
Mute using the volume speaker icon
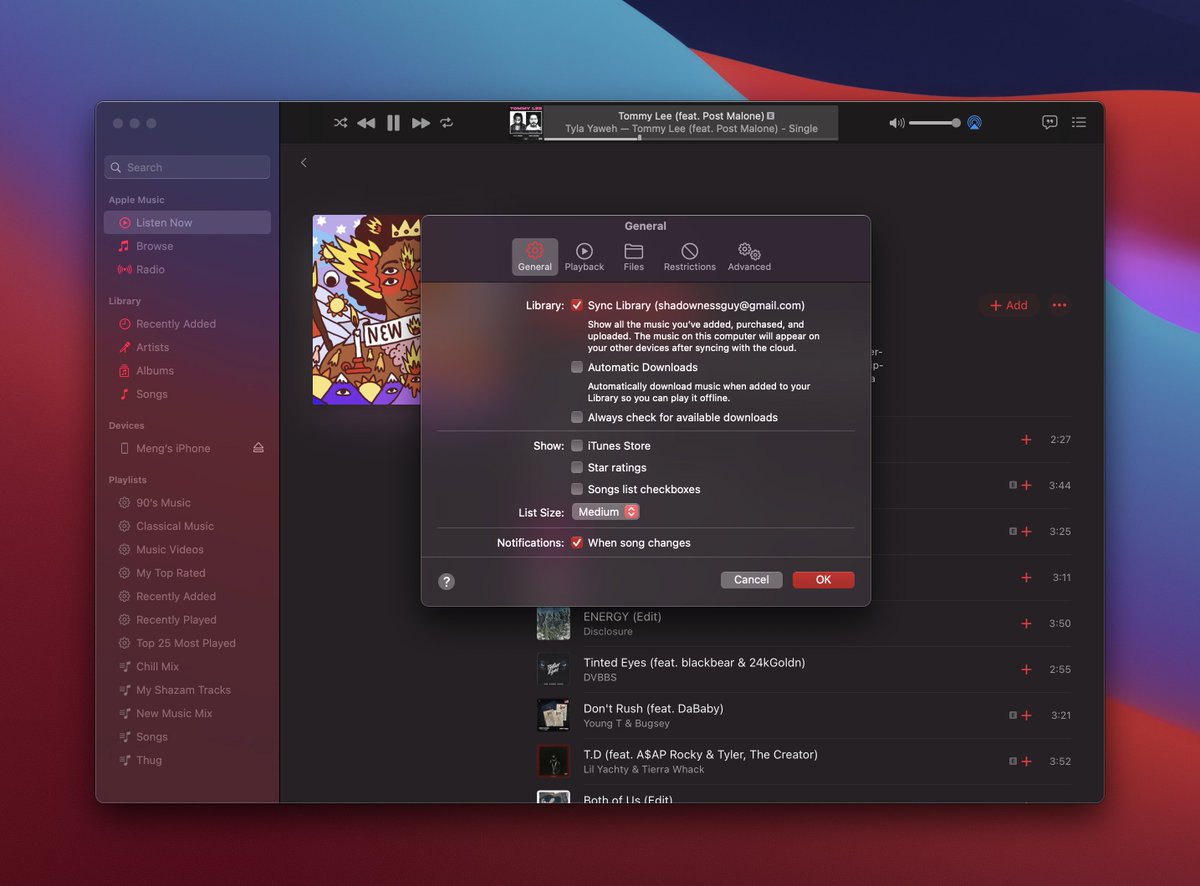tap(897, 123)
